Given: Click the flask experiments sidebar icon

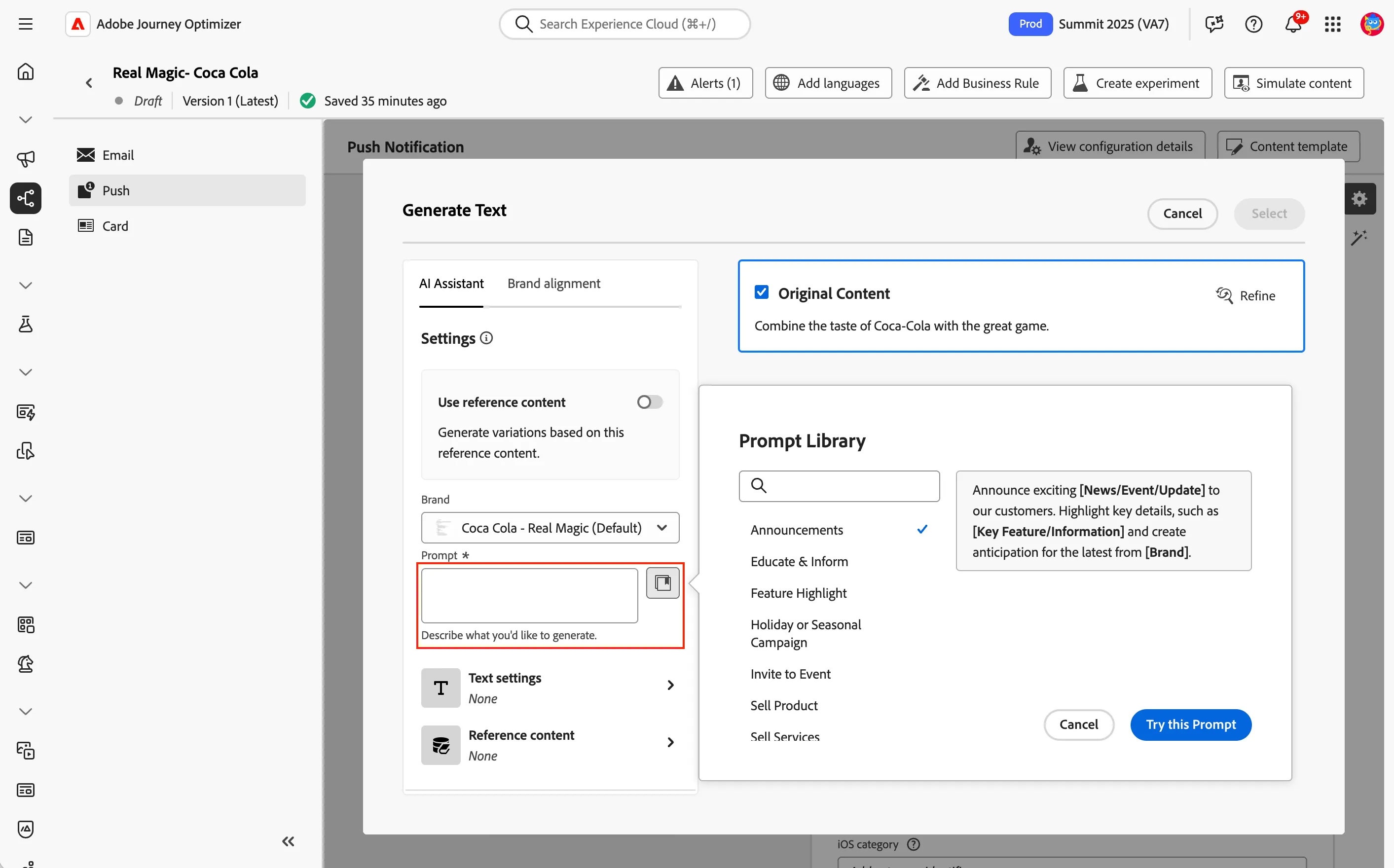Looking at the screenshot, I should point(25,325).
